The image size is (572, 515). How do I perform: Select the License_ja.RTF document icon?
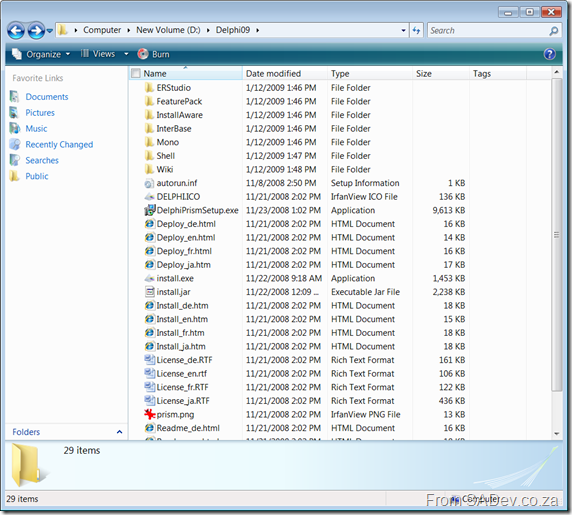[150, 401]
